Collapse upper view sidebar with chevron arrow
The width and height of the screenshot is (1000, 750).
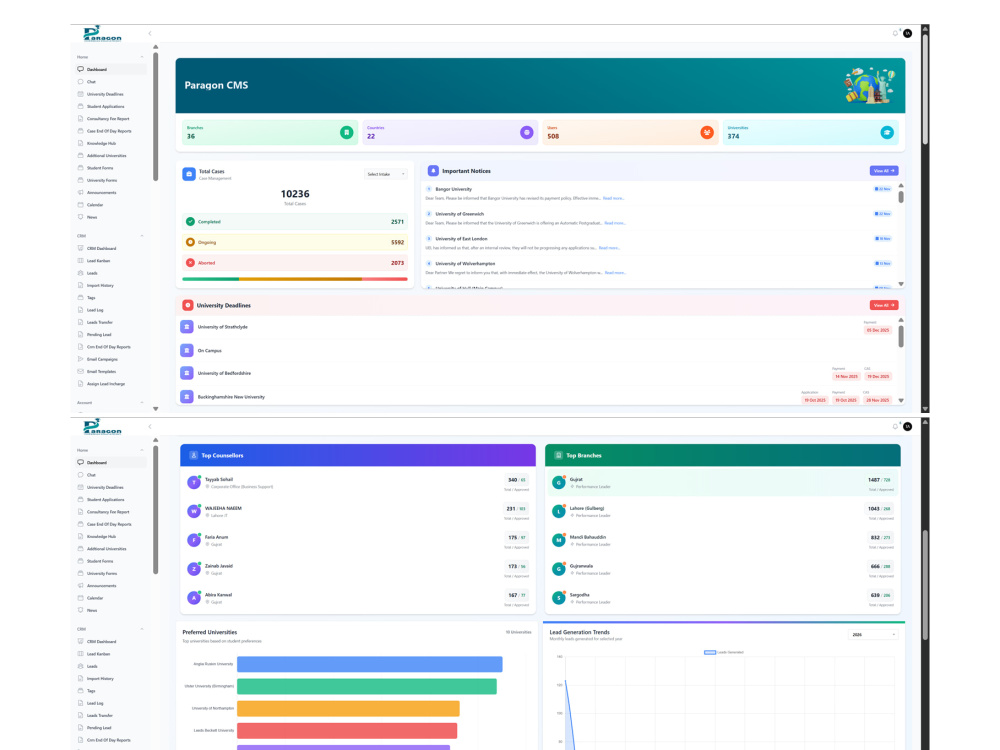pyautogui.click(x=150, y=33)
